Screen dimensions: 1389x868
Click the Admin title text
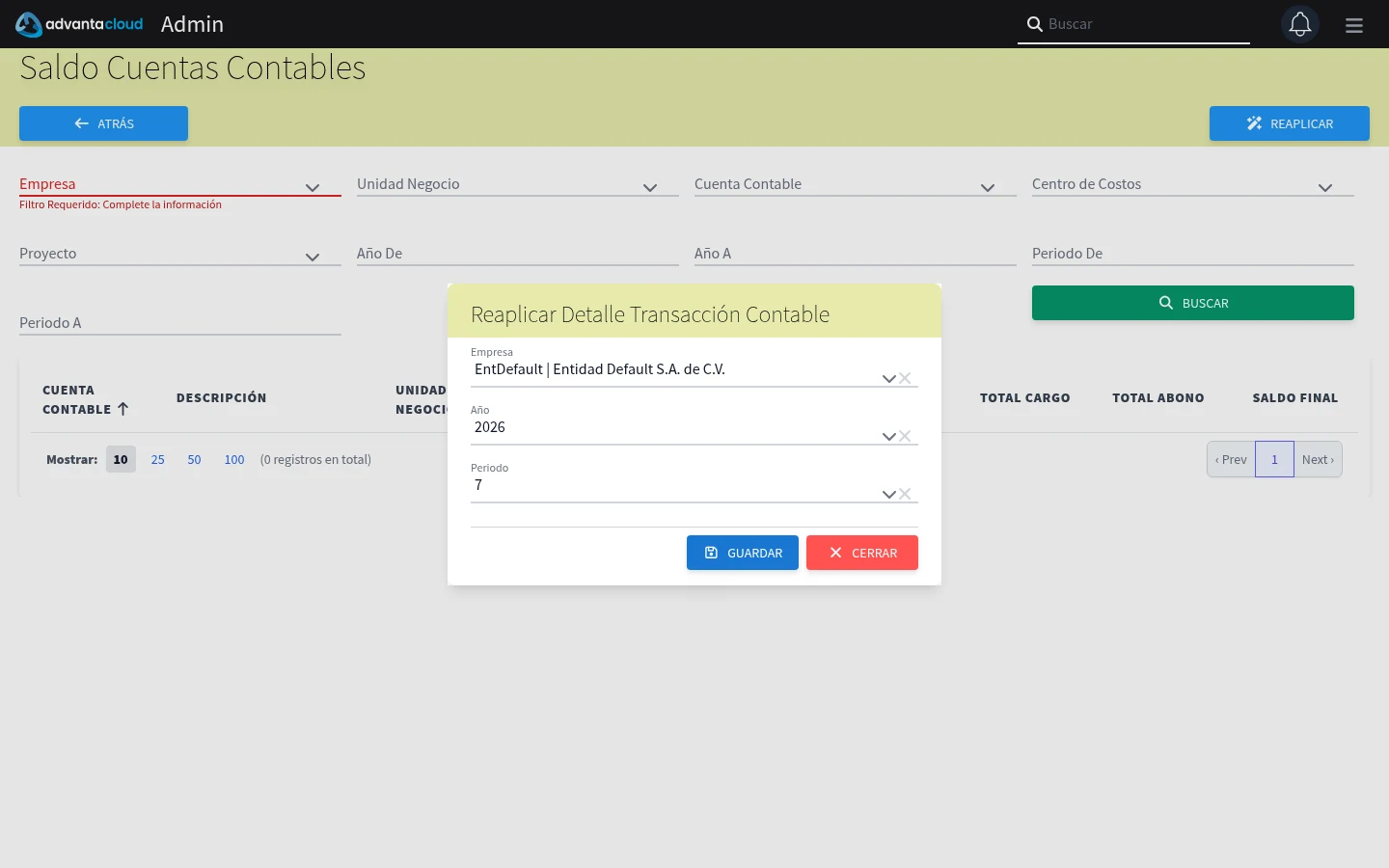192,24
